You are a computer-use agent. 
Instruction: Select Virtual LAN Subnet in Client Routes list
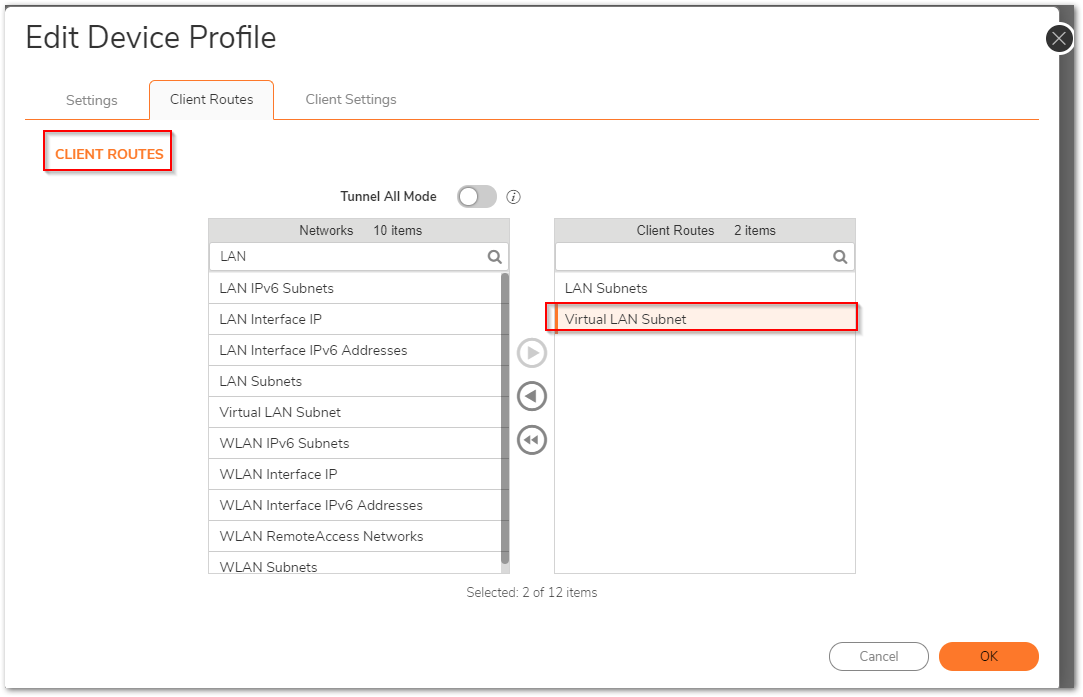coord(705,319)
